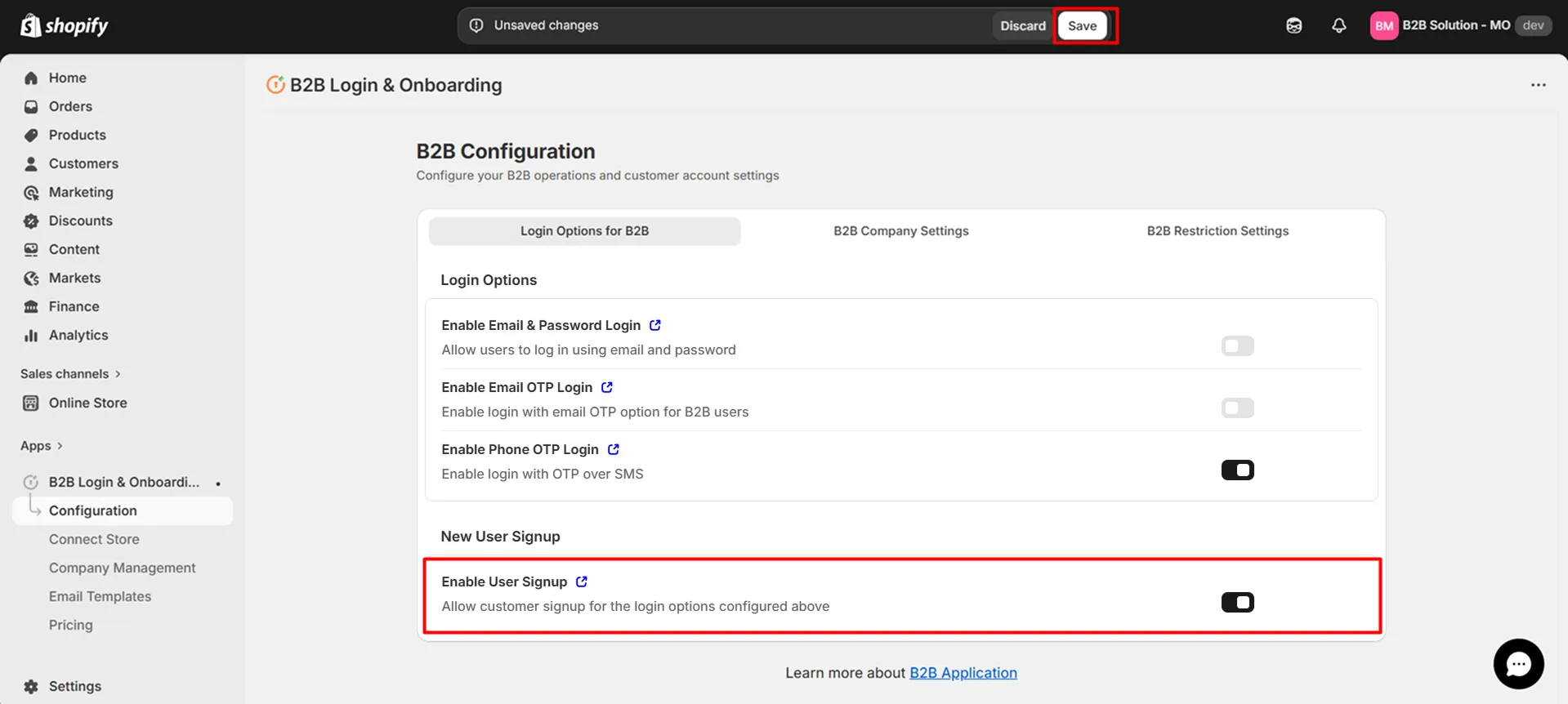Go to Customers page
The image size is (1568, 704).
click(x=83, y=163)
